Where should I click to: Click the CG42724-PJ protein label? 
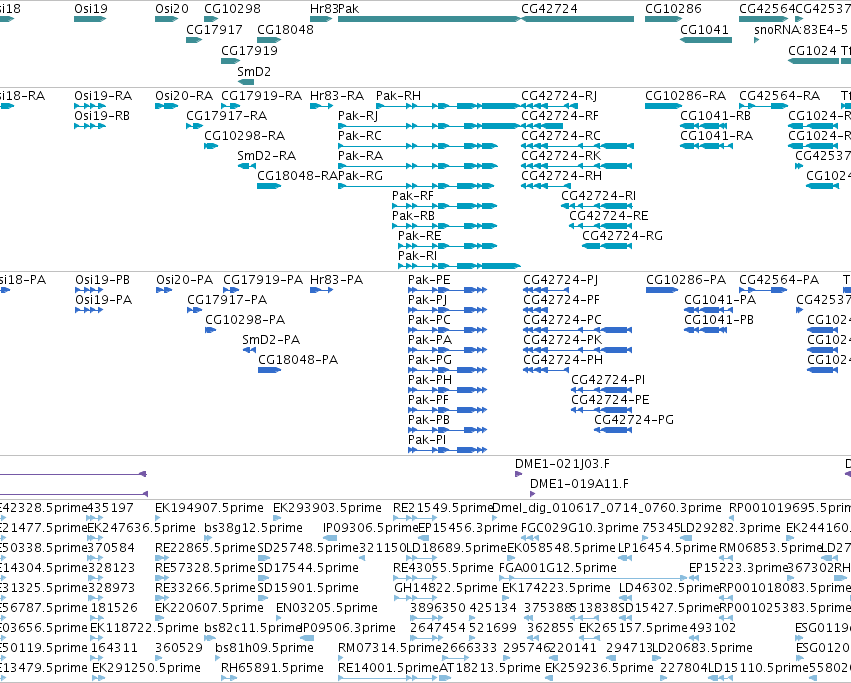pos(561,280)
